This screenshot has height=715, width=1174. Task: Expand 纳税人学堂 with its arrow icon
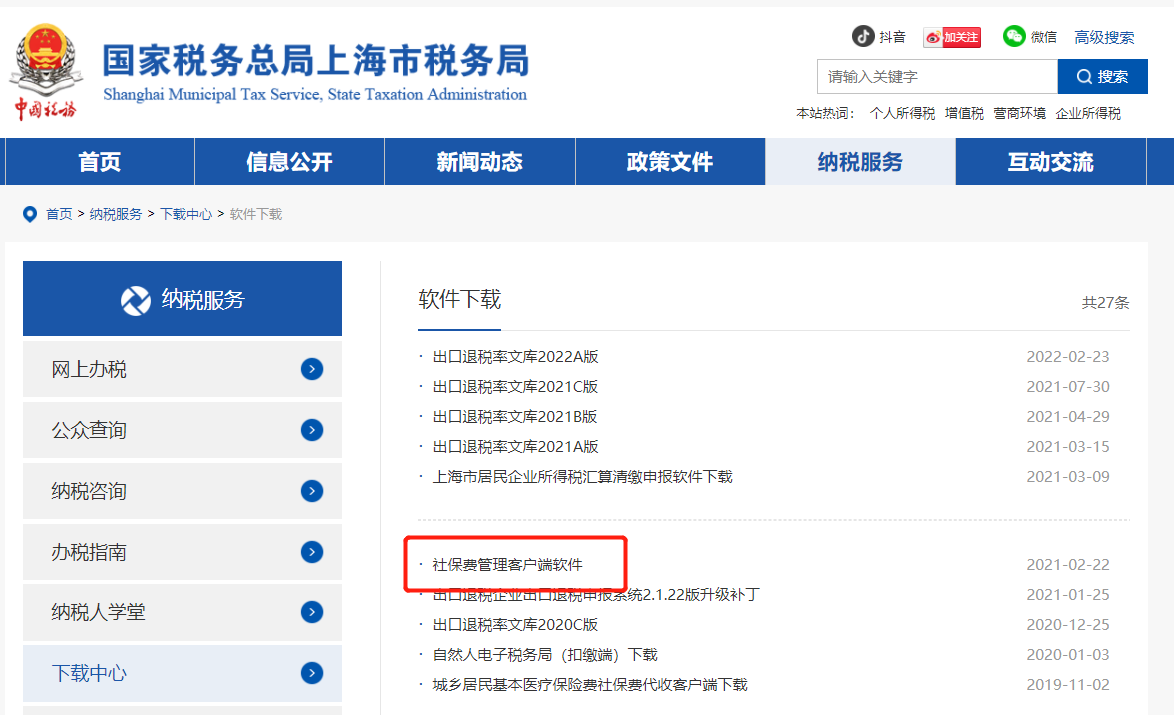coord(312,612)
